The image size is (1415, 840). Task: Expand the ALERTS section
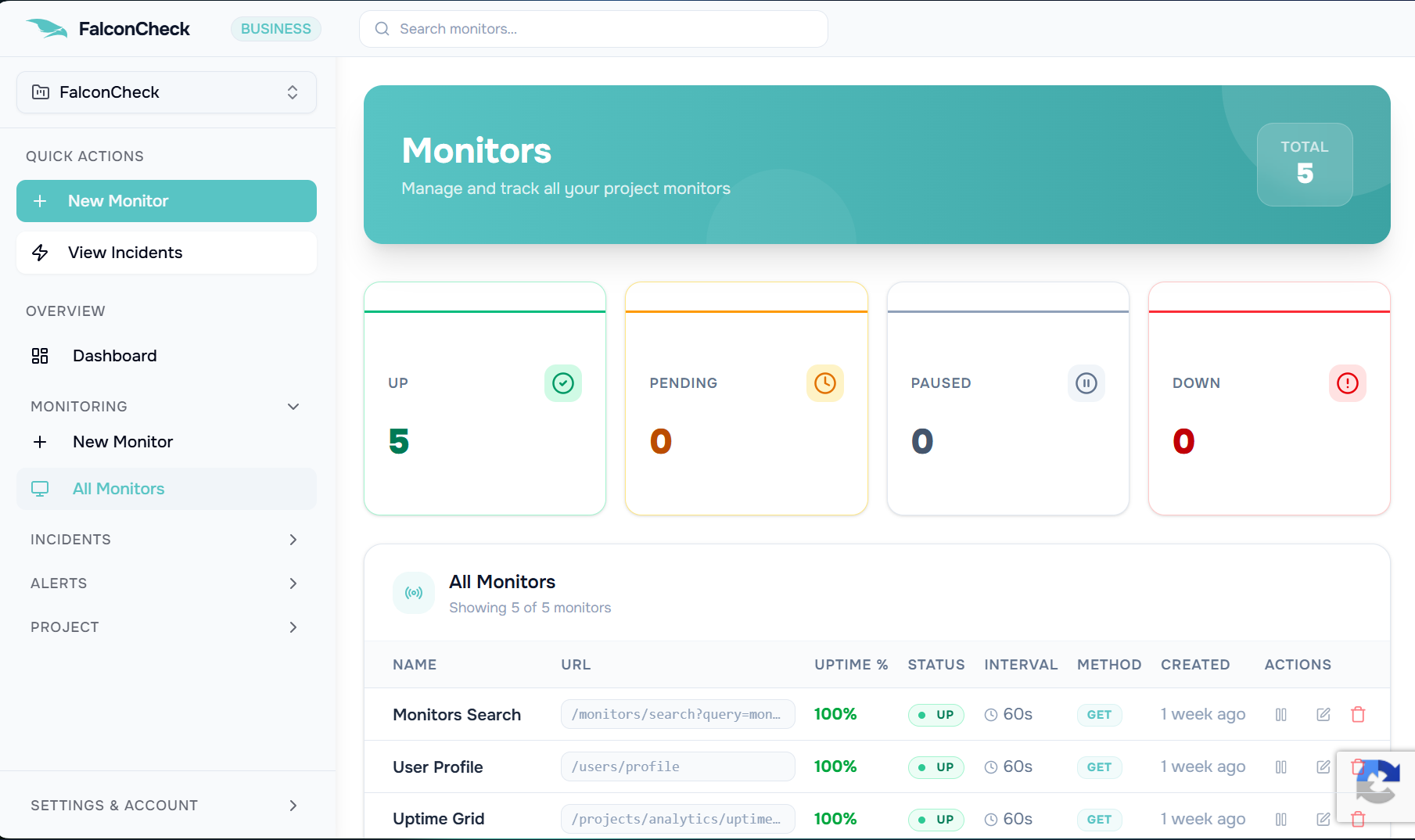click(293, 583)
